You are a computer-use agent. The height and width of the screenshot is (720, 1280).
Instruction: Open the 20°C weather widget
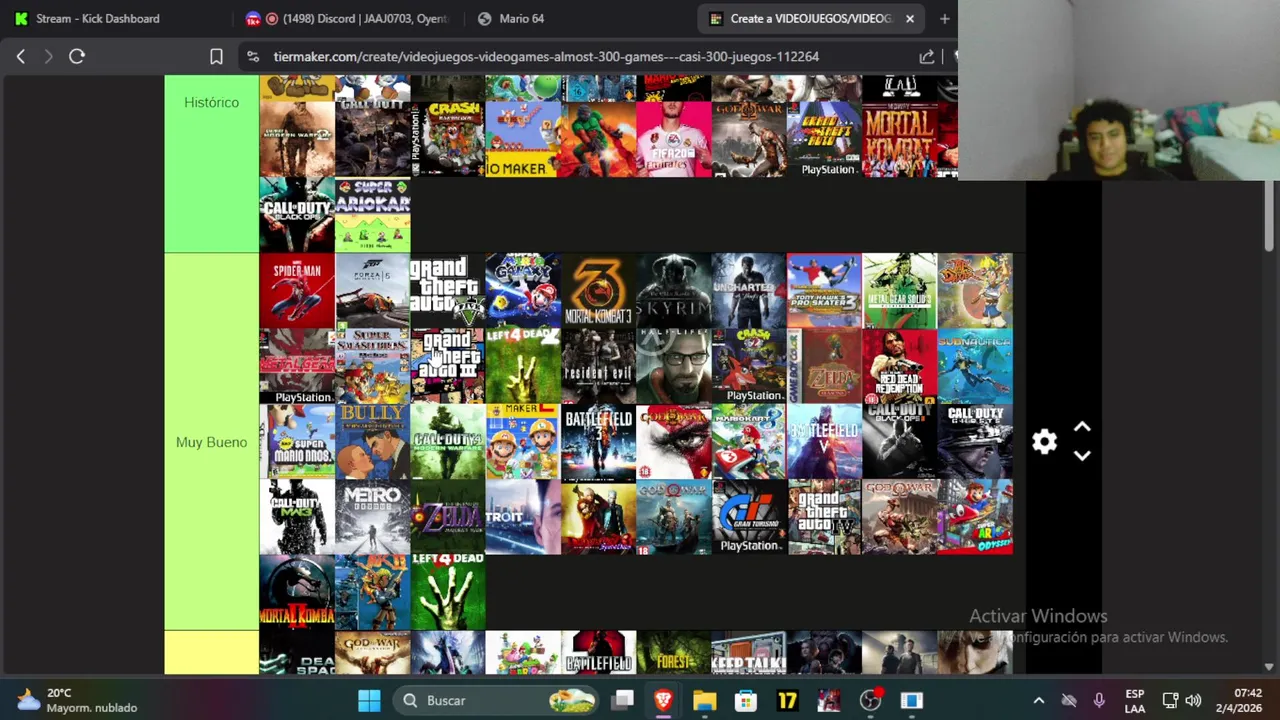(x=77, y=700)
